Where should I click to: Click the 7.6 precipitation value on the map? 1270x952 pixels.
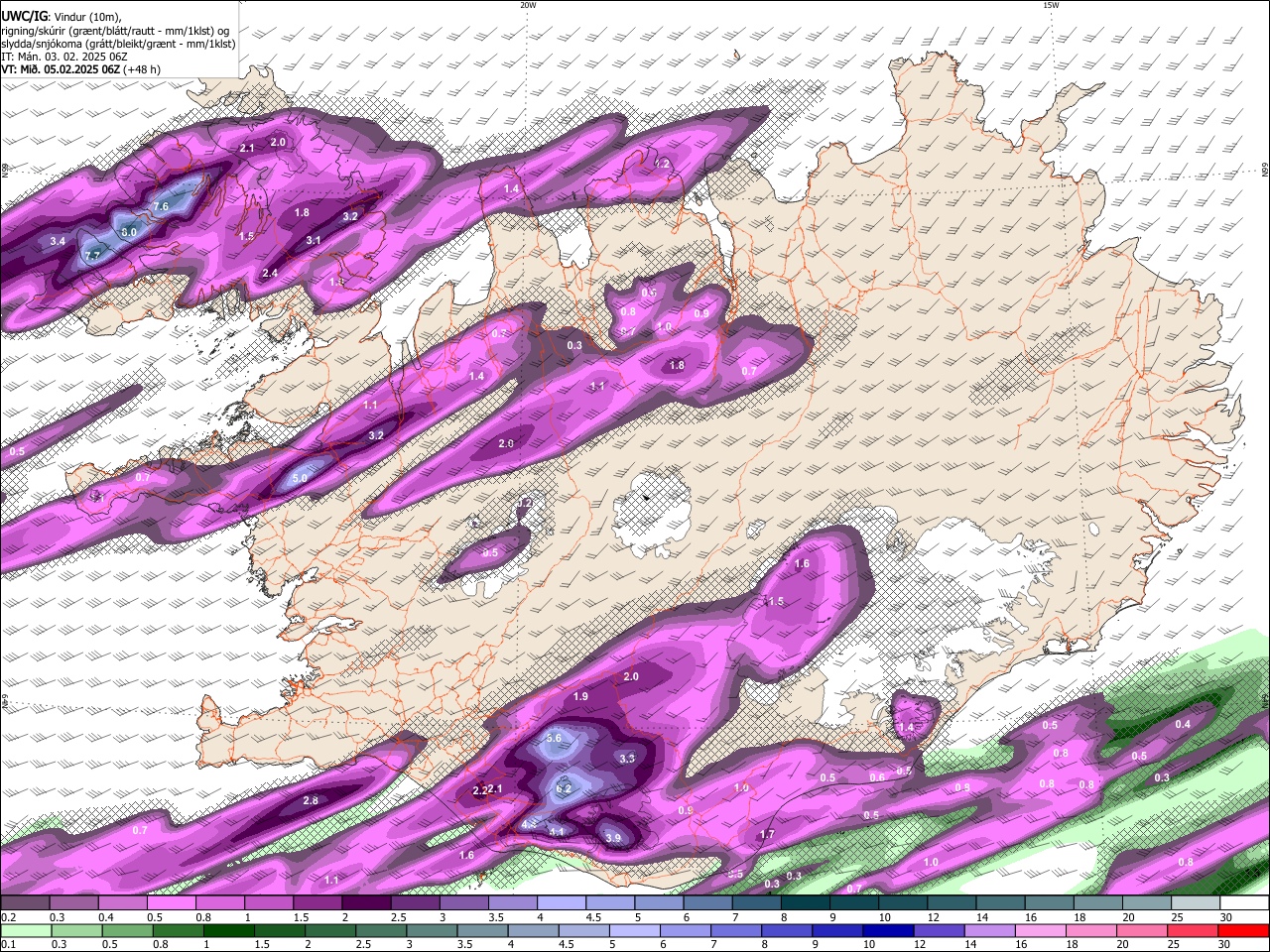(162, 206)
